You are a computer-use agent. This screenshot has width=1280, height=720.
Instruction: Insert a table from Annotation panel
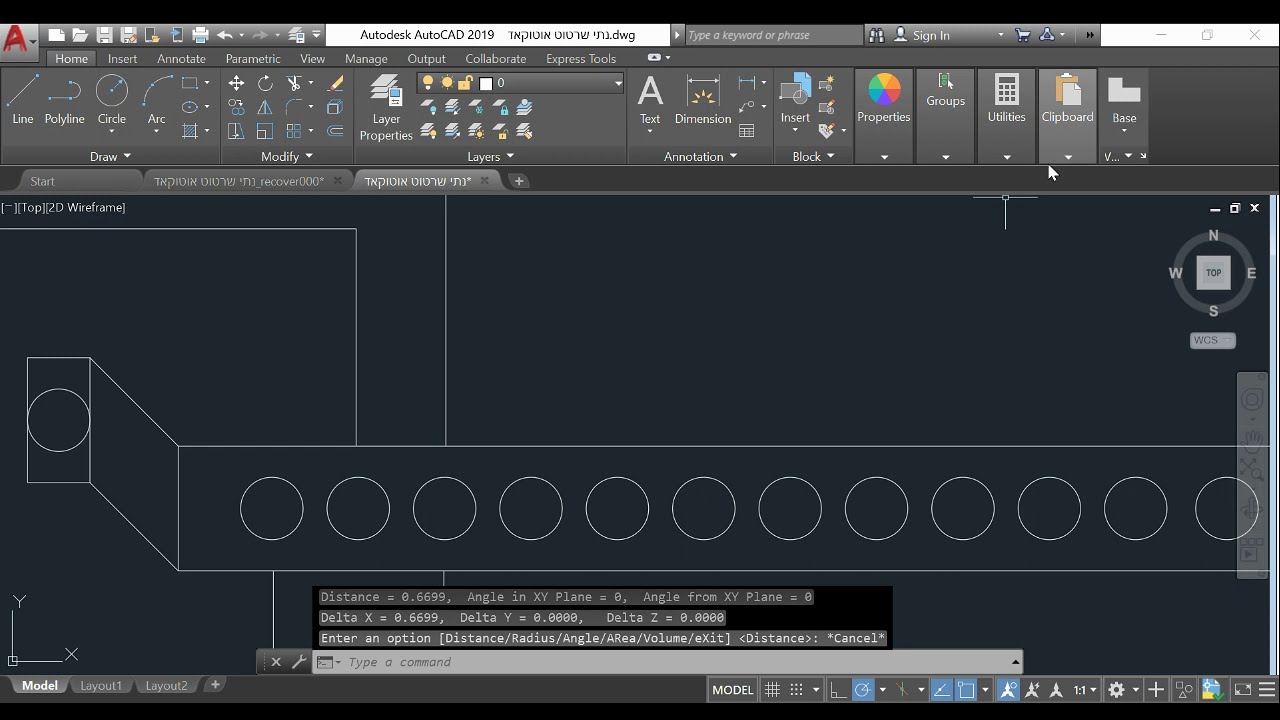pos(747,131)
